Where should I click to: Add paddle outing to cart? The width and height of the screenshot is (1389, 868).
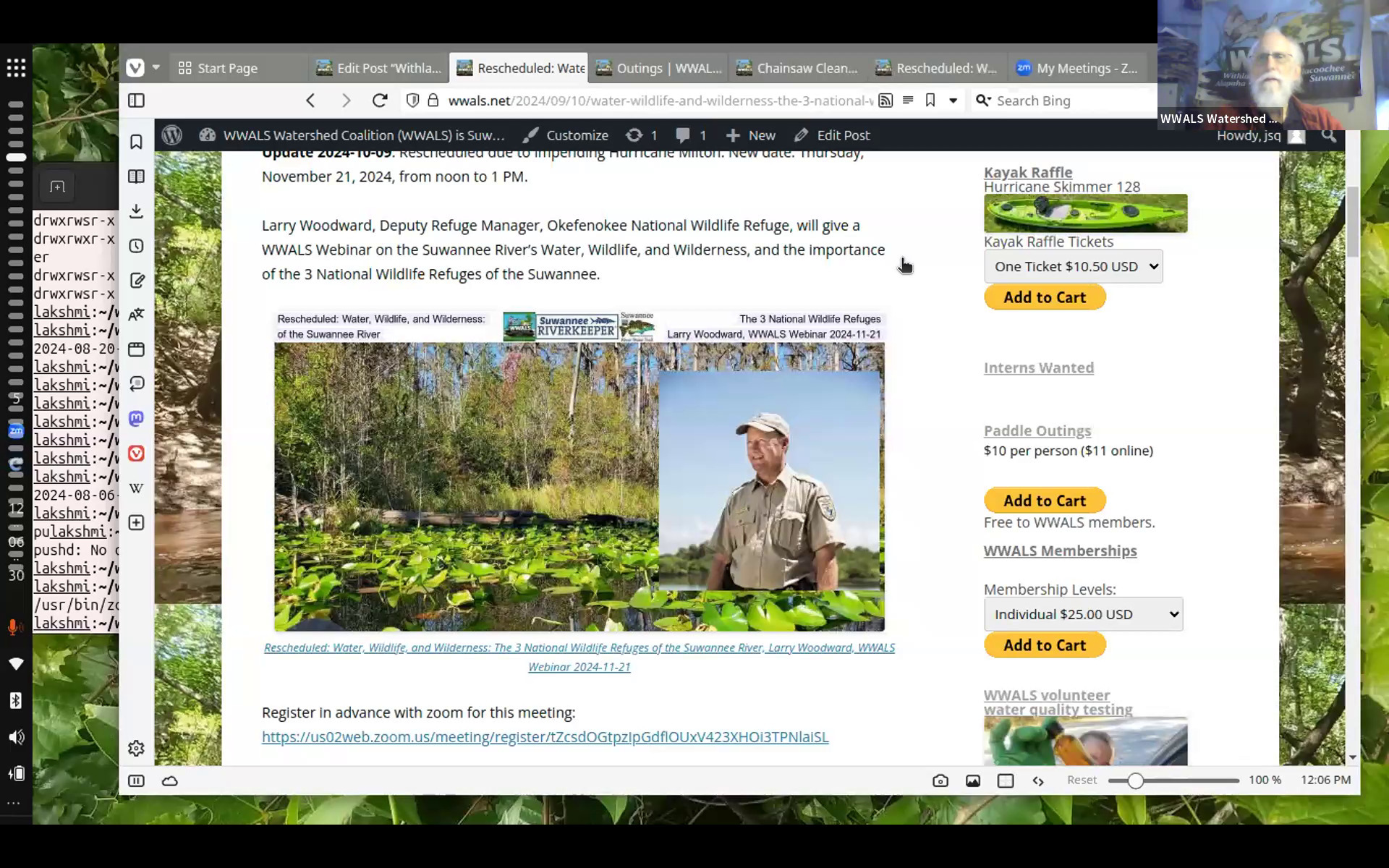tap(1045, 501)
